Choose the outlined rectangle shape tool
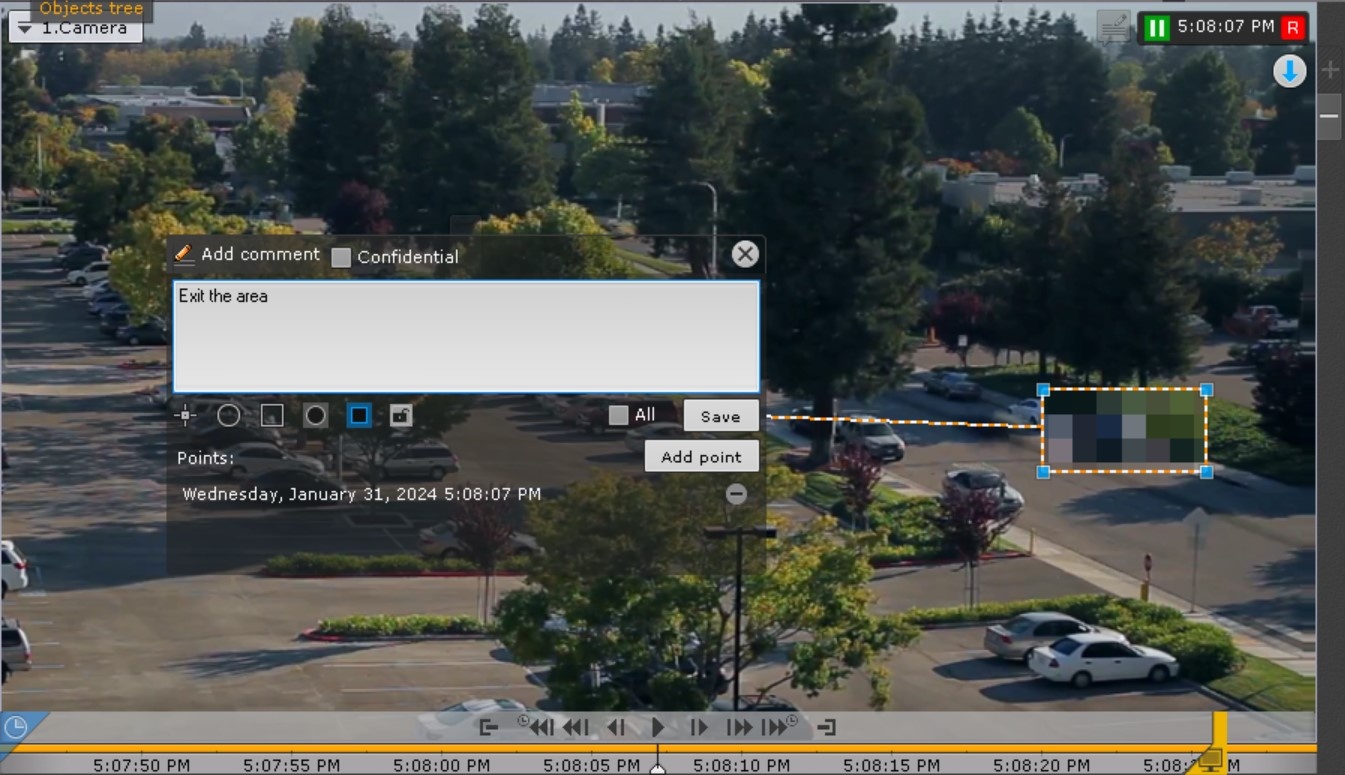The height and width of the screenshot is (775, 1345). pos(272,415)
